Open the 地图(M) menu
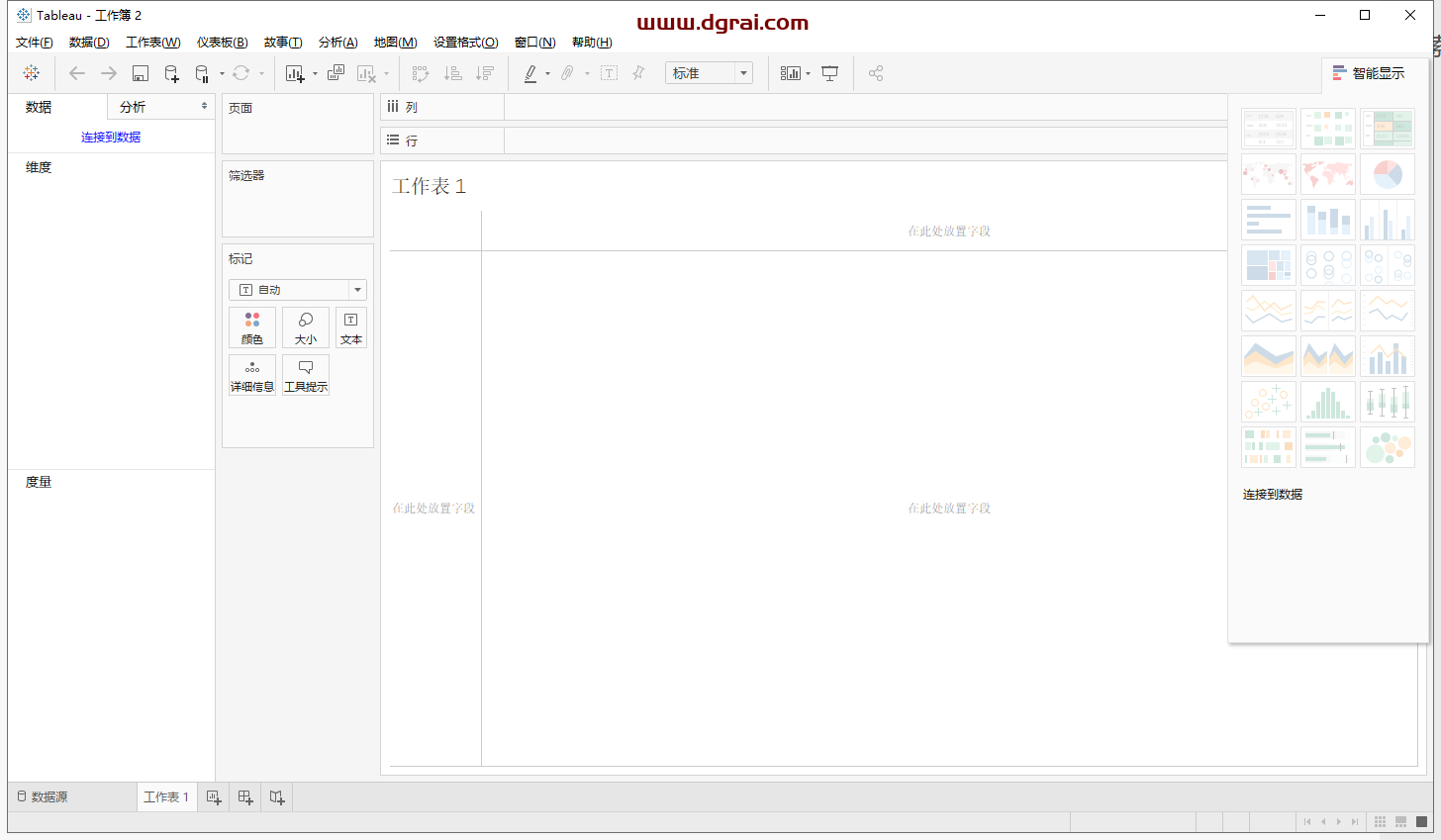The image size is (1441, 840). (395, 43)
